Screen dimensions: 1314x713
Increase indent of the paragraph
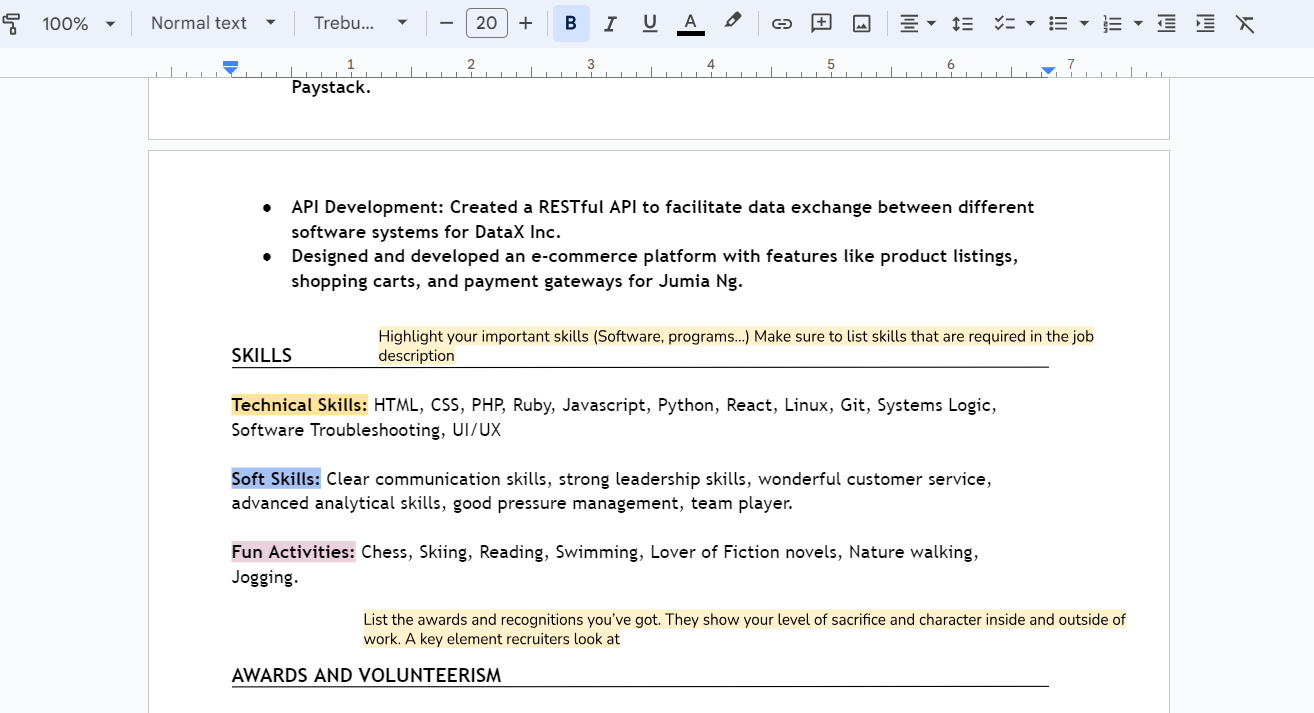pyautogui.click(x=1205, y=23)
